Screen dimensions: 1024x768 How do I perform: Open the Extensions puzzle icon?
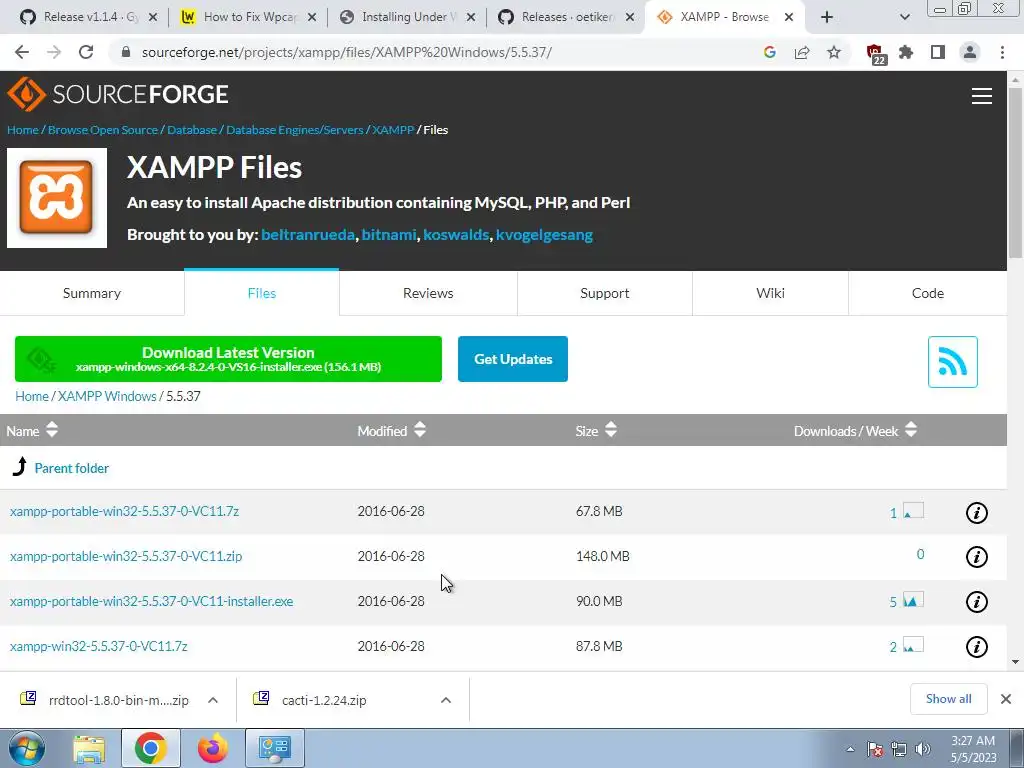click(906, 52)
